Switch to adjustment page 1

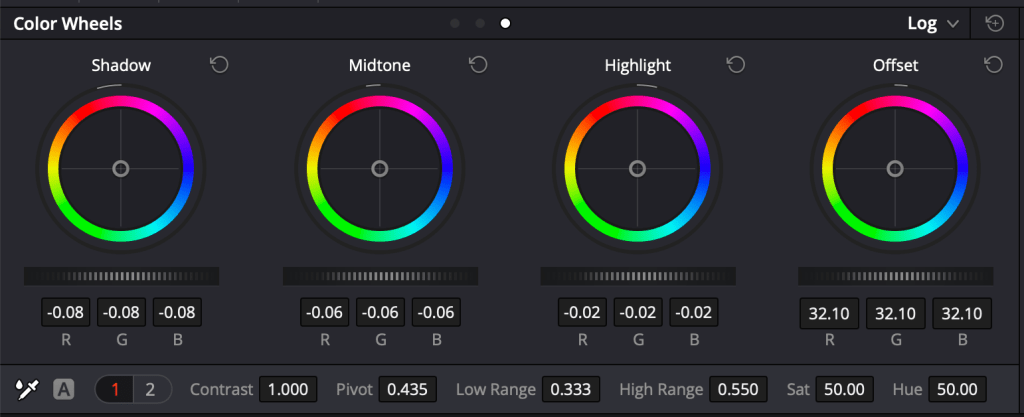[115, 390]
